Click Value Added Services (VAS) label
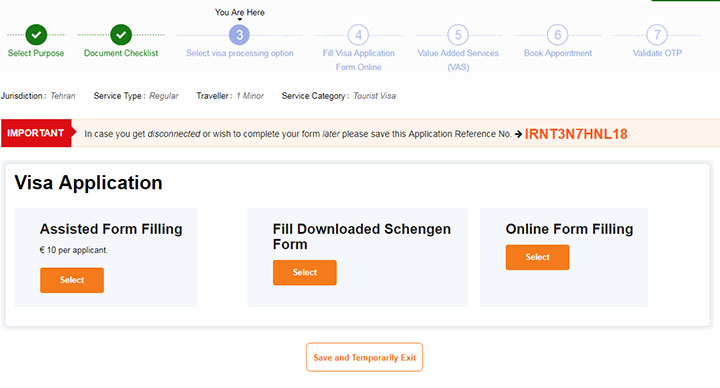Viewport: 720px width, 388px height. tap(458, 60)
